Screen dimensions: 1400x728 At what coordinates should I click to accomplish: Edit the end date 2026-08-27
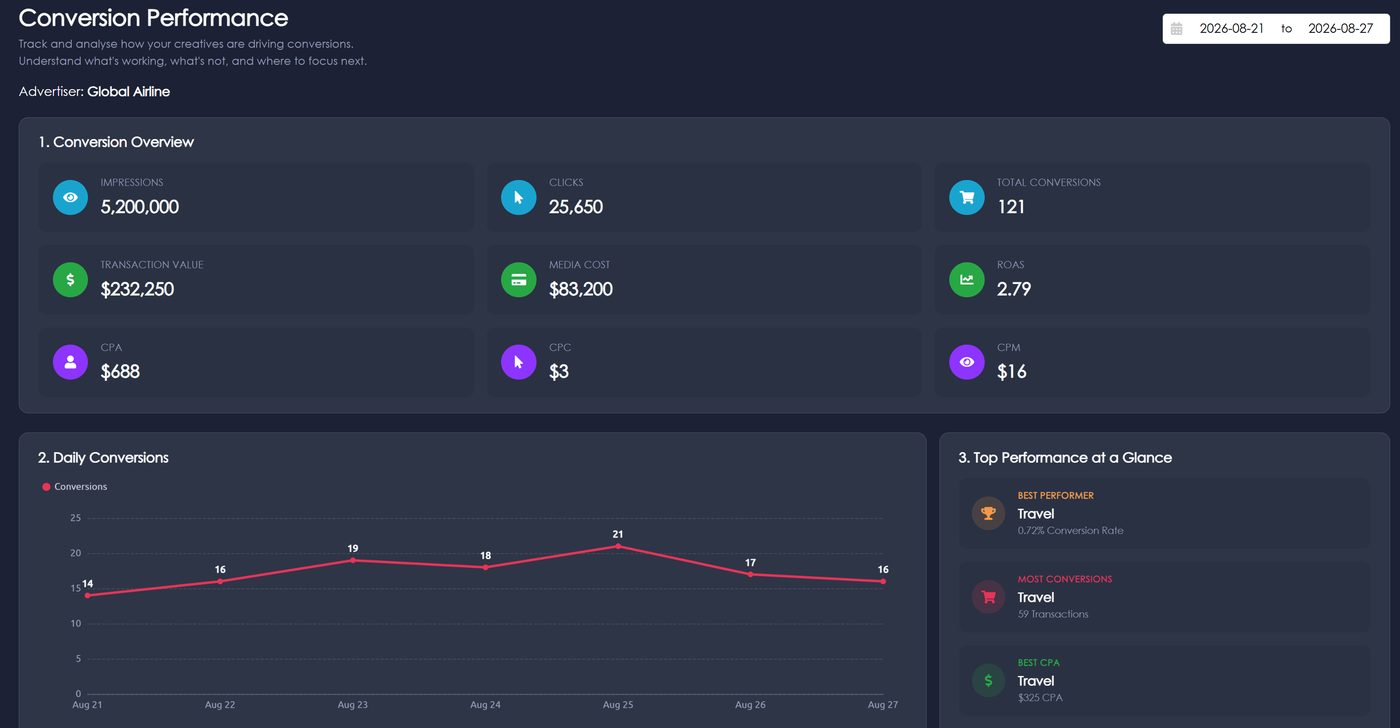point(1341,29)
